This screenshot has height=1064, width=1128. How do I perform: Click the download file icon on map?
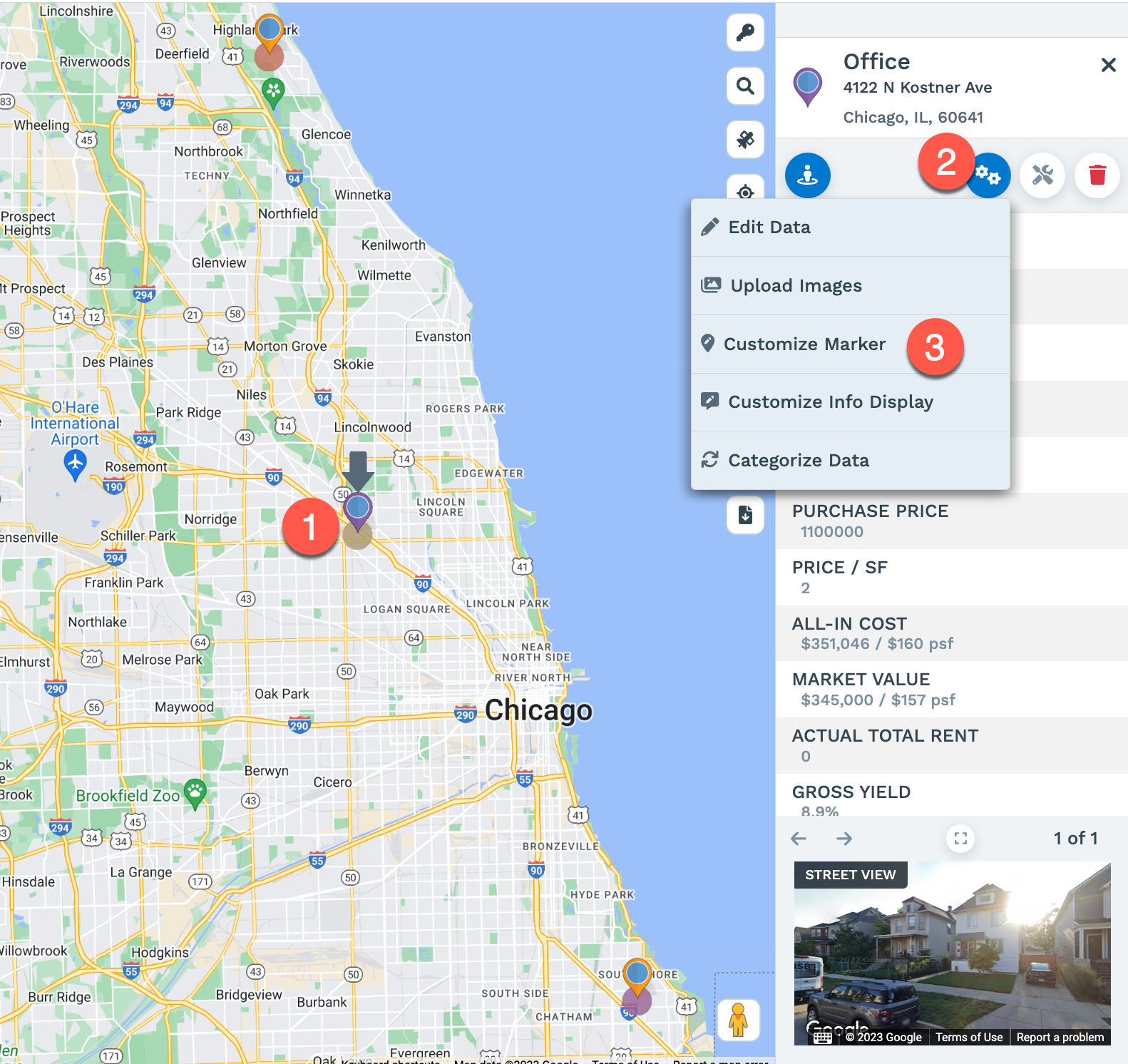(745, 514)
